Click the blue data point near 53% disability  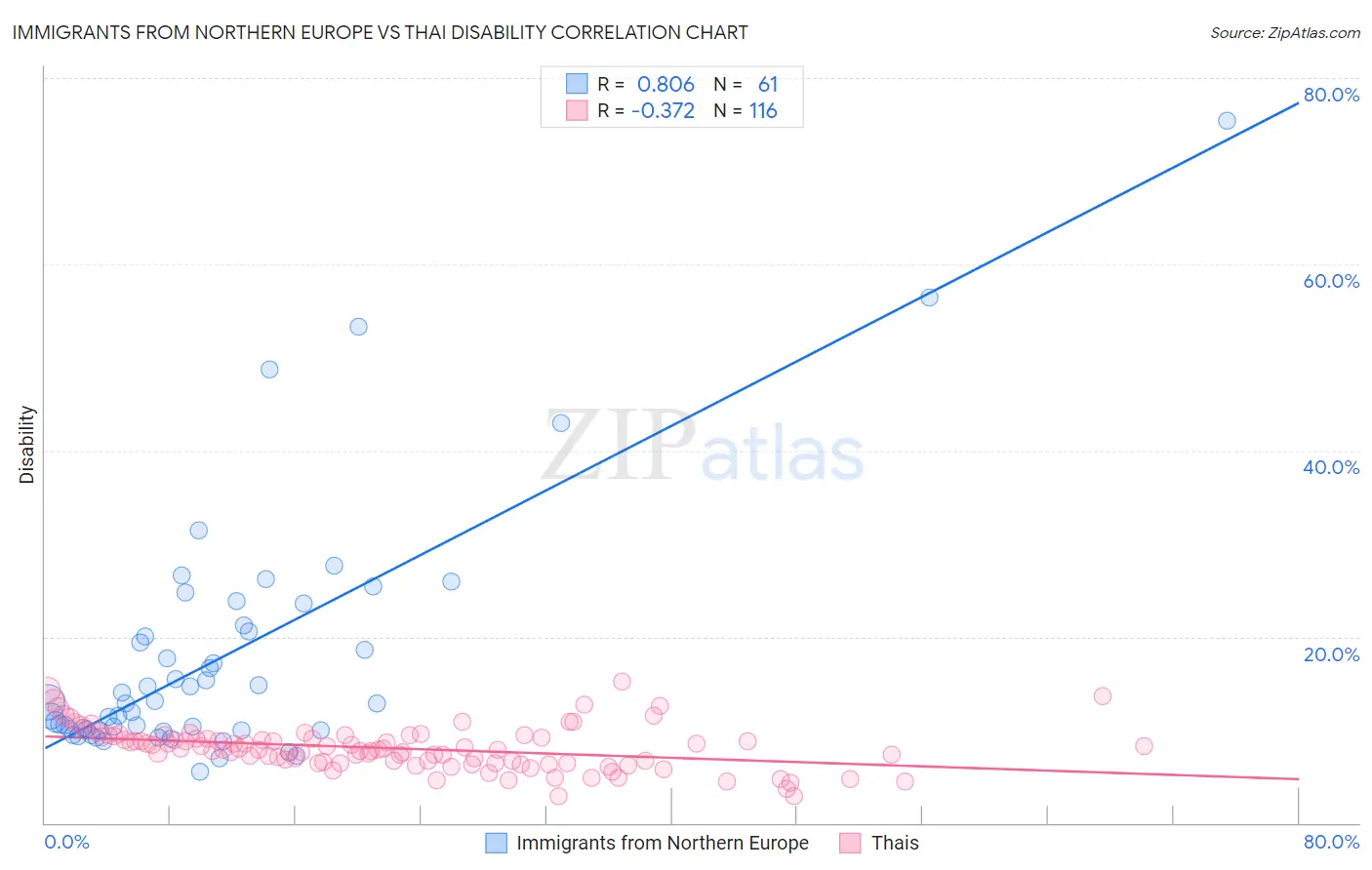[358, 327]
